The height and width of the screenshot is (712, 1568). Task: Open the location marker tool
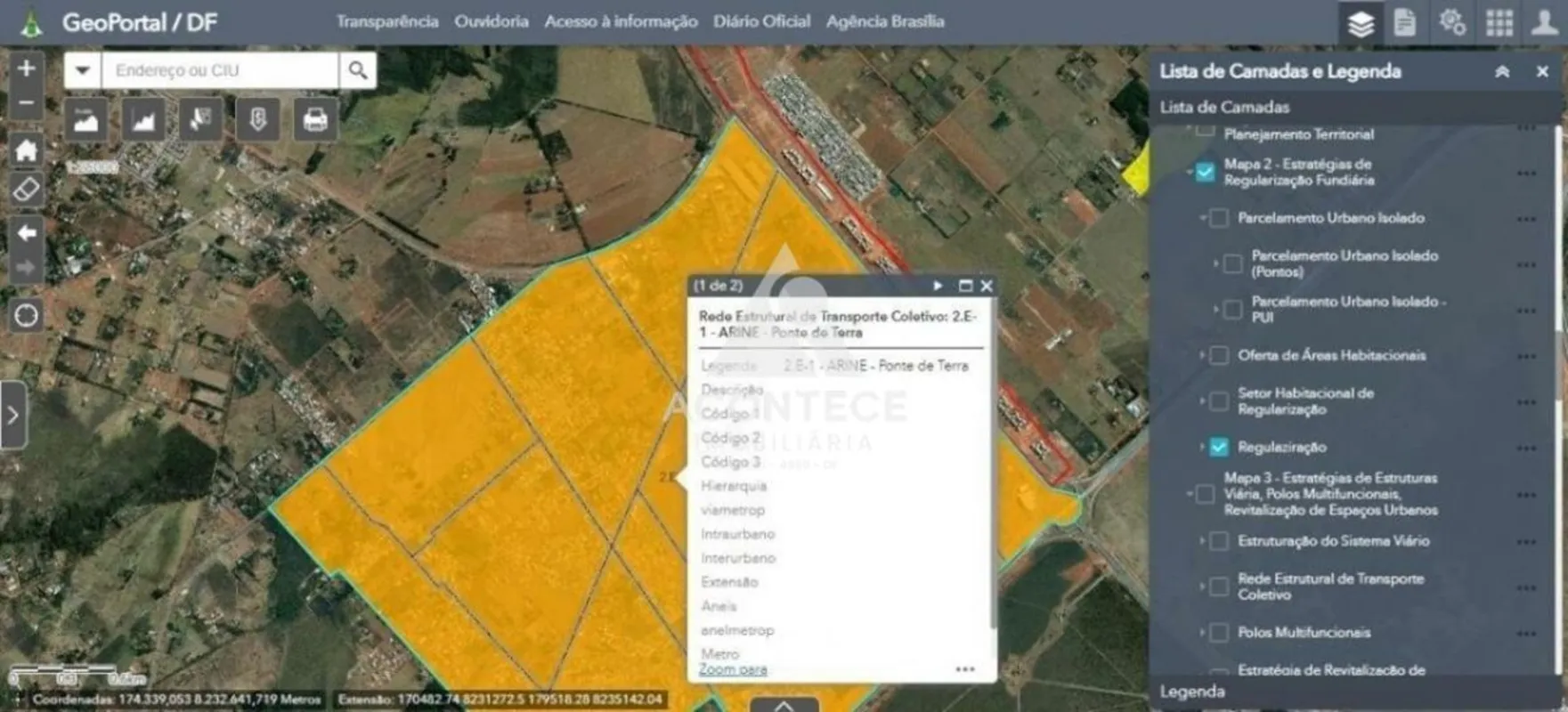pos(258,119)
